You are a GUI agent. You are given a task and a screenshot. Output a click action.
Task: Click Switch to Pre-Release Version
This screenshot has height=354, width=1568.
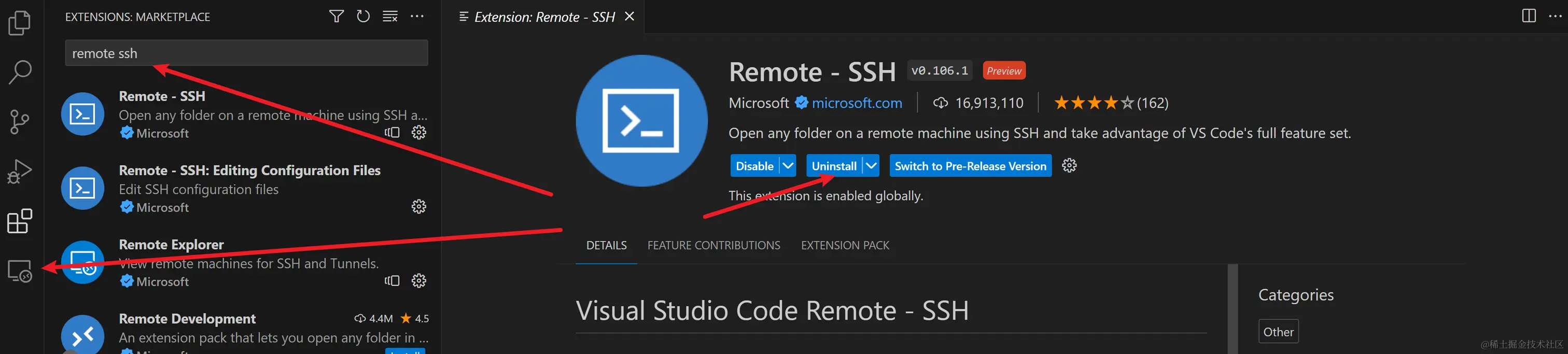point(970,166)
